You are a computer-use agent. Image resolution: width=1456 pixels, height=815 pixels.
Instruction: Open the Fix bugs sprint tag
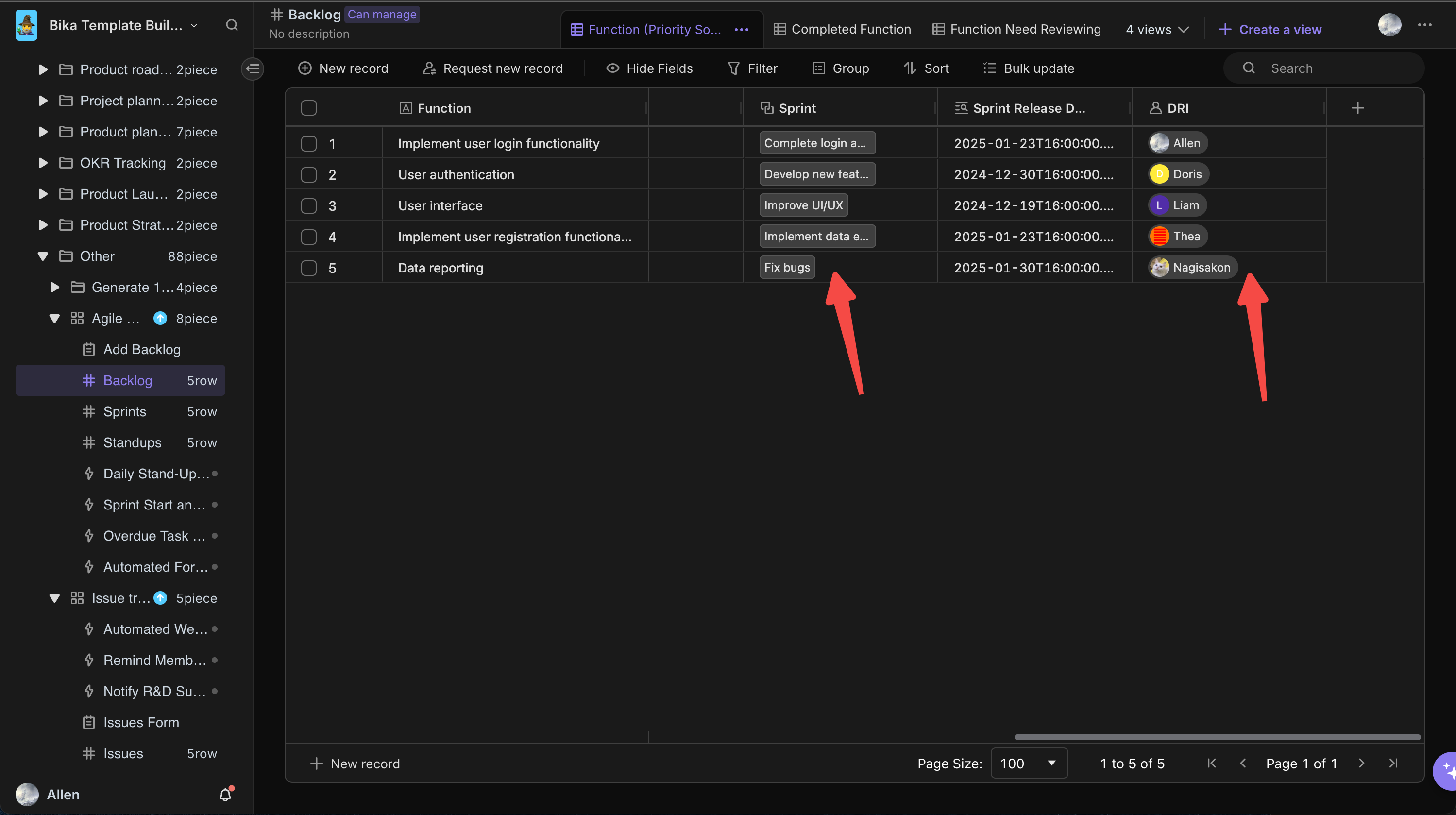pyautogui.click(x=787, y=267)
